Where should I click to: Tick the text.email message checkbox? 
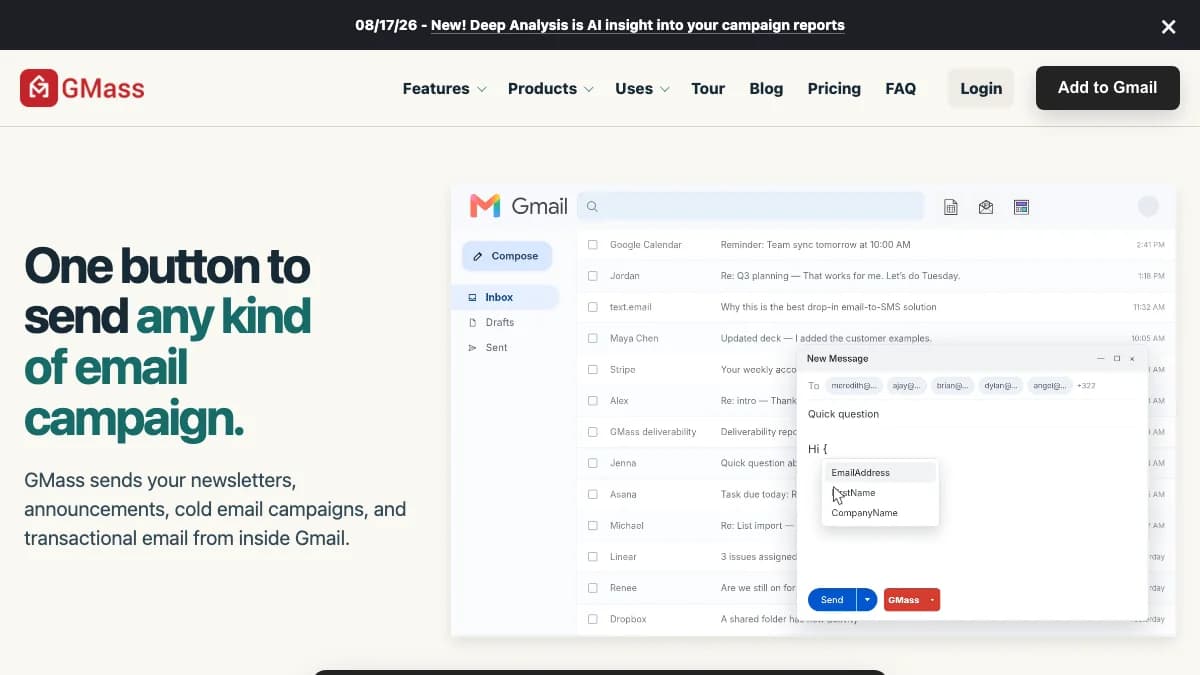tap(593, 307)
